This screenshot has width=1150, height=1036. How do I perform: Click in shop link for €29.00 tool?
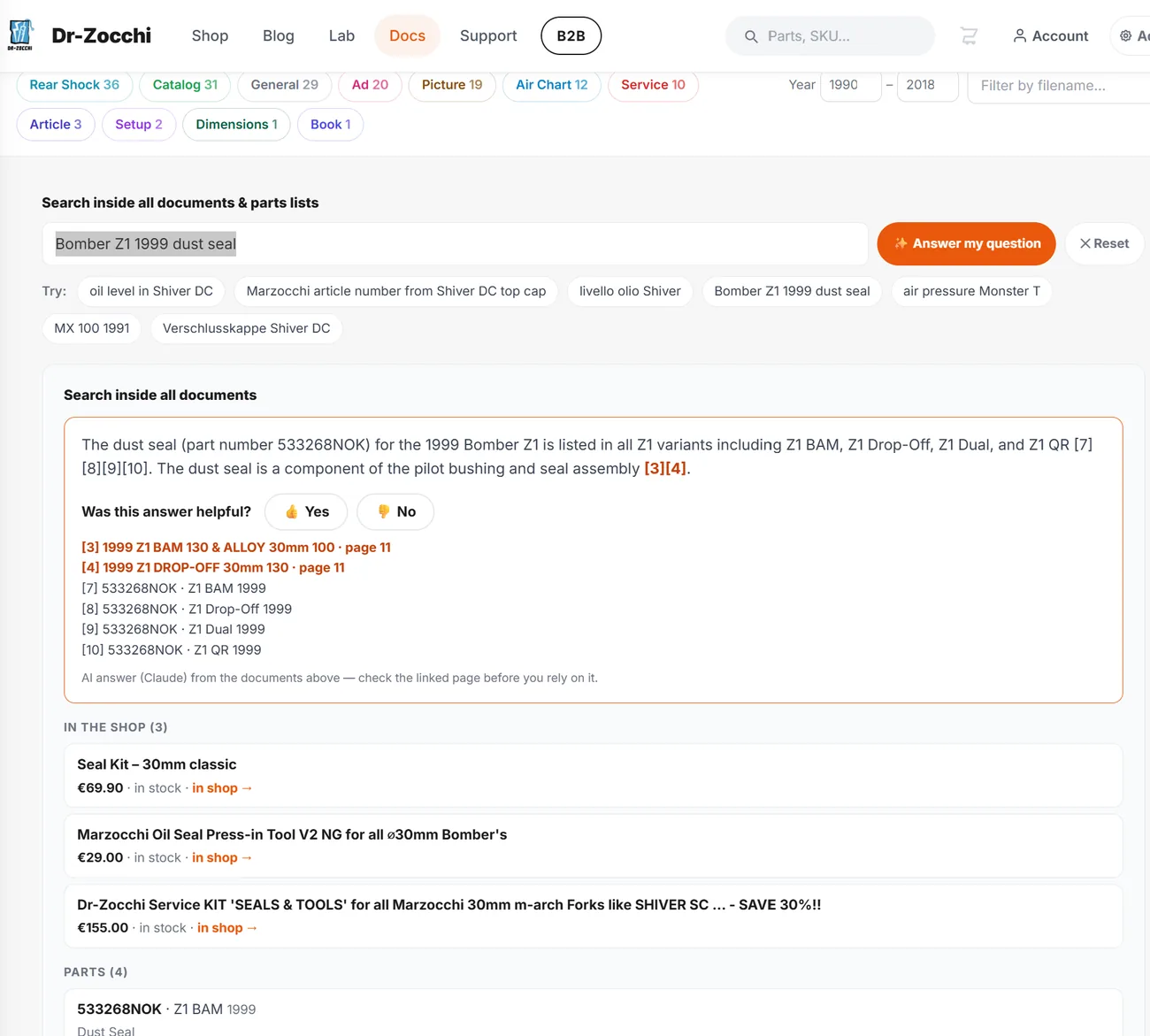coord(222,858)
